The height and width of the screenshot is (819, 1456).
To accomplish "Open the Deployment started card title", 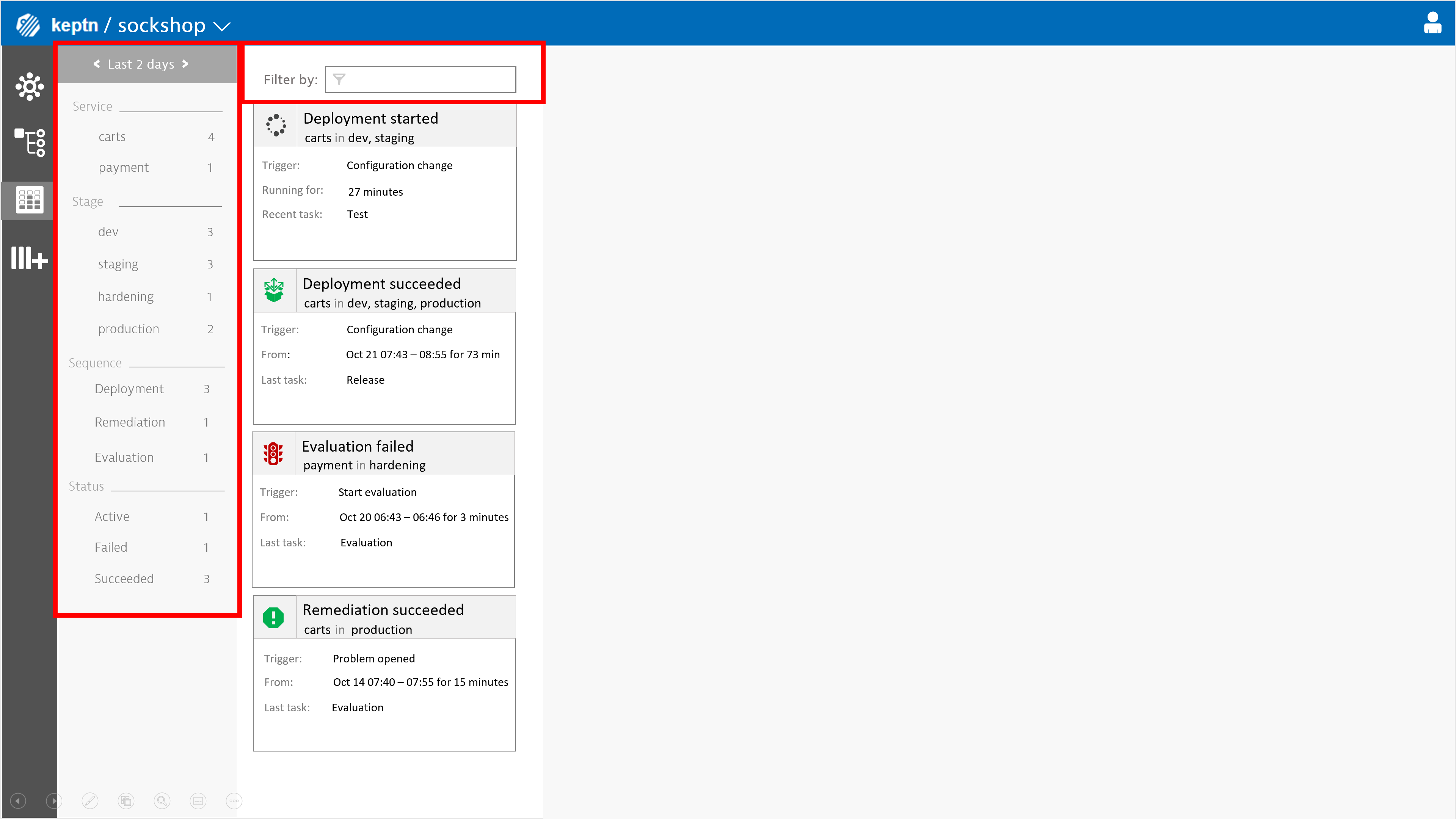I will tap(371, 119).
